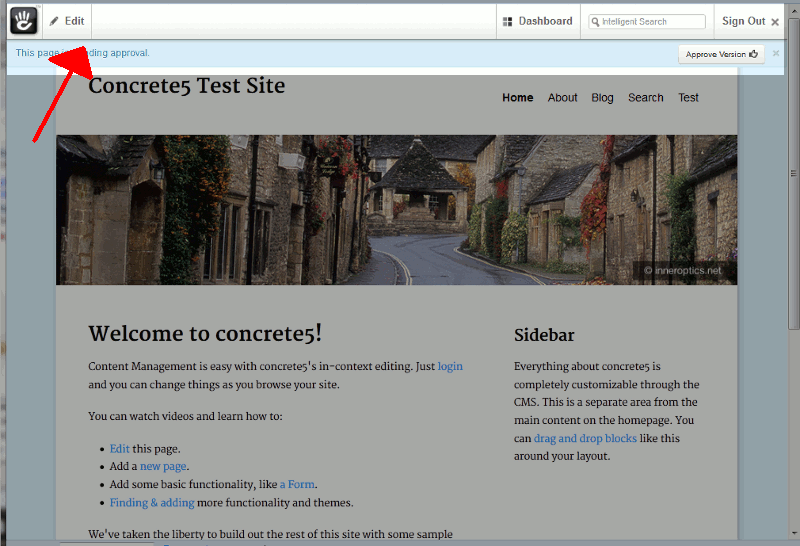Screen dimensions: 800x546
Task: Select the Test navigation item
Action: (688, 98)
